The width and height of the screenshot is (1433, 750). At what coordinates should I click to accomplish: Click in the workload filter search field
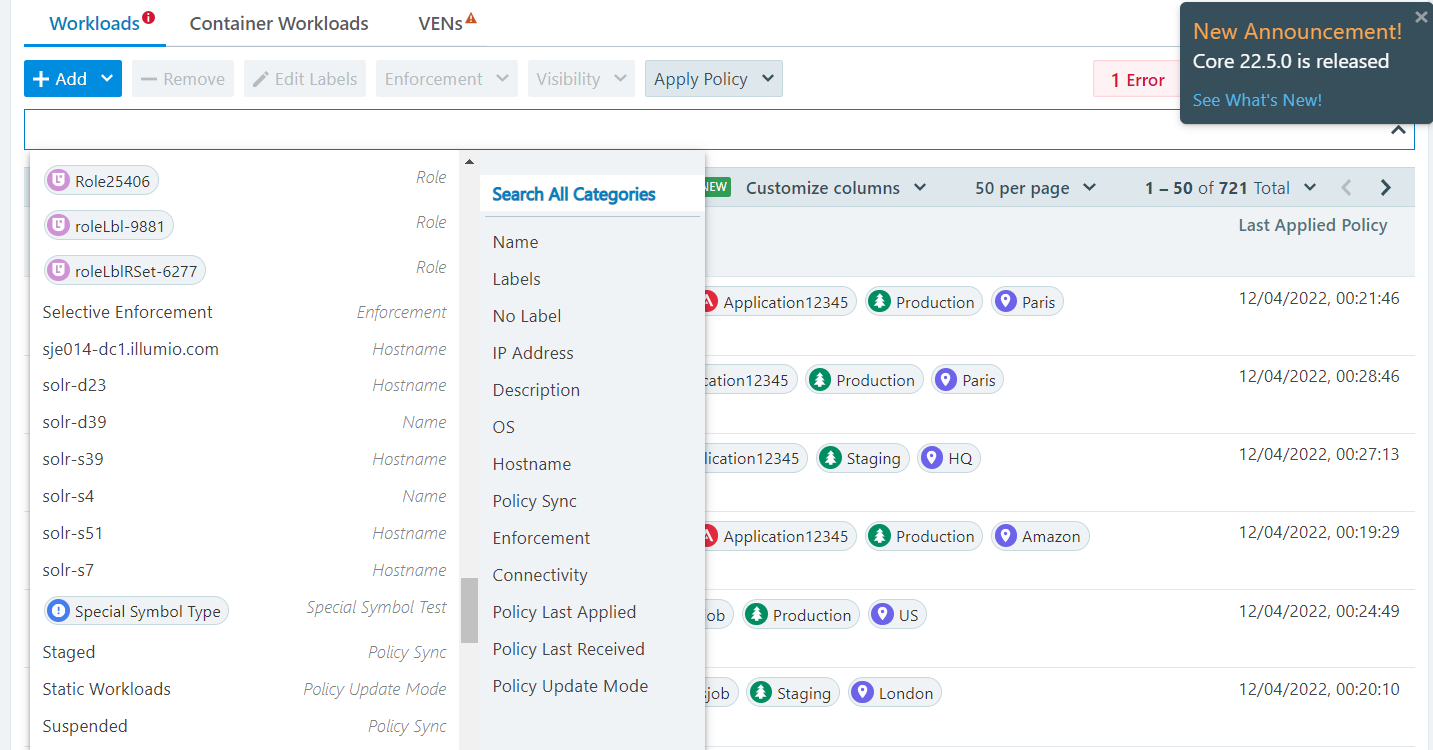tap(700, 130)
